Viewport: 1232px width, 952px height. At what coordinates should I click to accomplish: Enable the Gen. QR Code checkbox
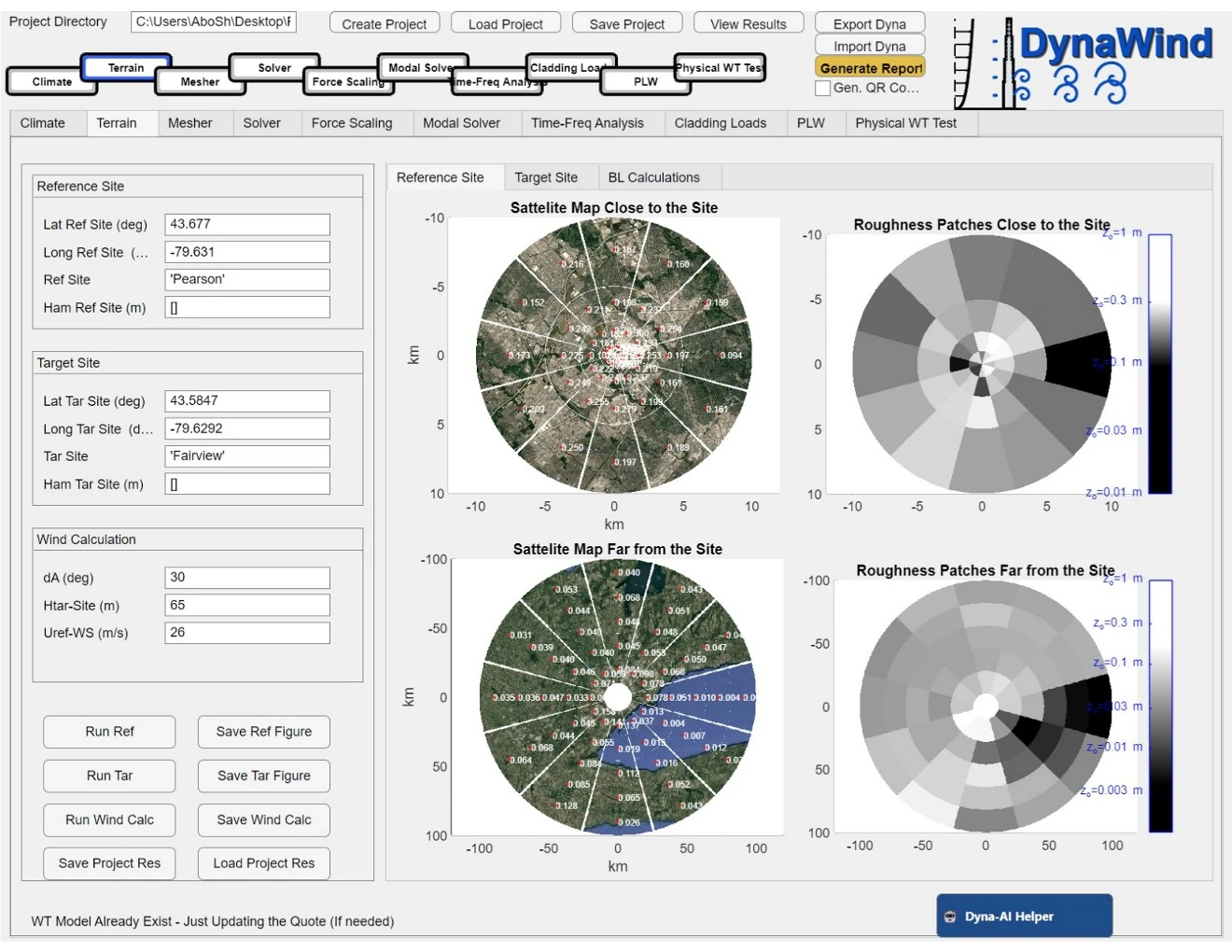pyautogui.click(x=822, y=88)
